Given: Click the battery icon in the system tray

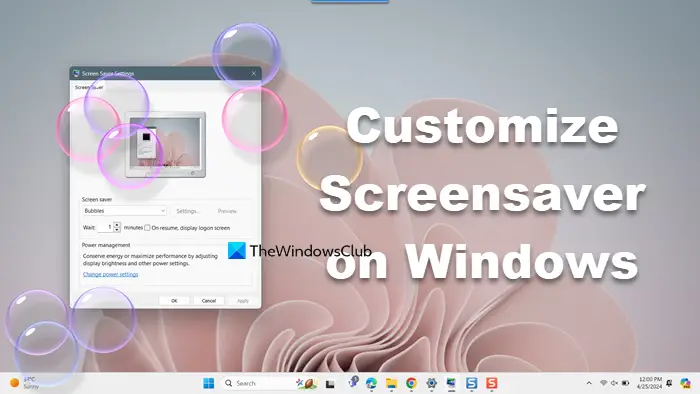Looking at the screenshot, I should point(625,383).
